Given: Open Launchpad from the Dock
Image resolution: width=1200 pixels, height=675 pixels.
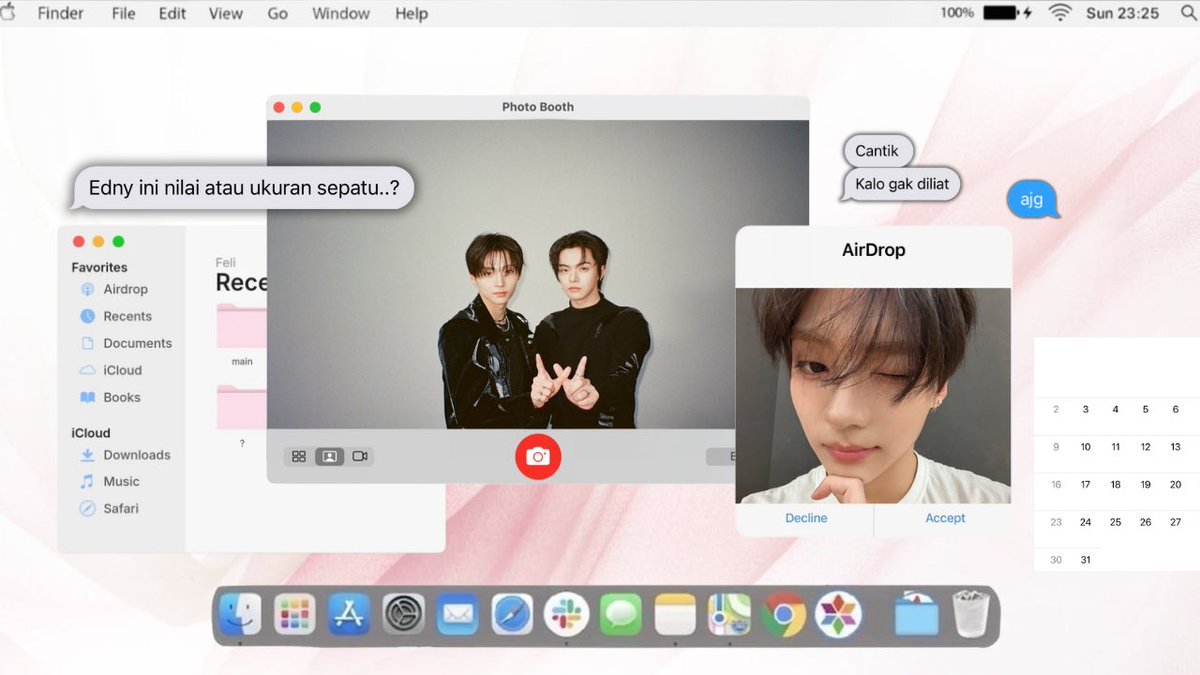Looking at the screenshot, I should click(294, 612).
